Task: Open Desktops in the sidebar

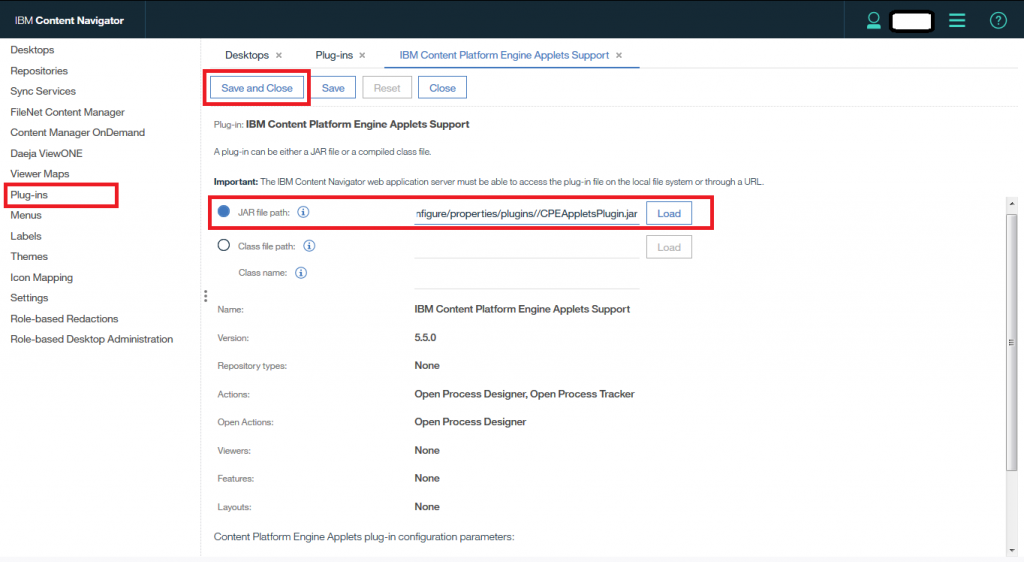Action: pyautogui.click(x=32, y=50)
